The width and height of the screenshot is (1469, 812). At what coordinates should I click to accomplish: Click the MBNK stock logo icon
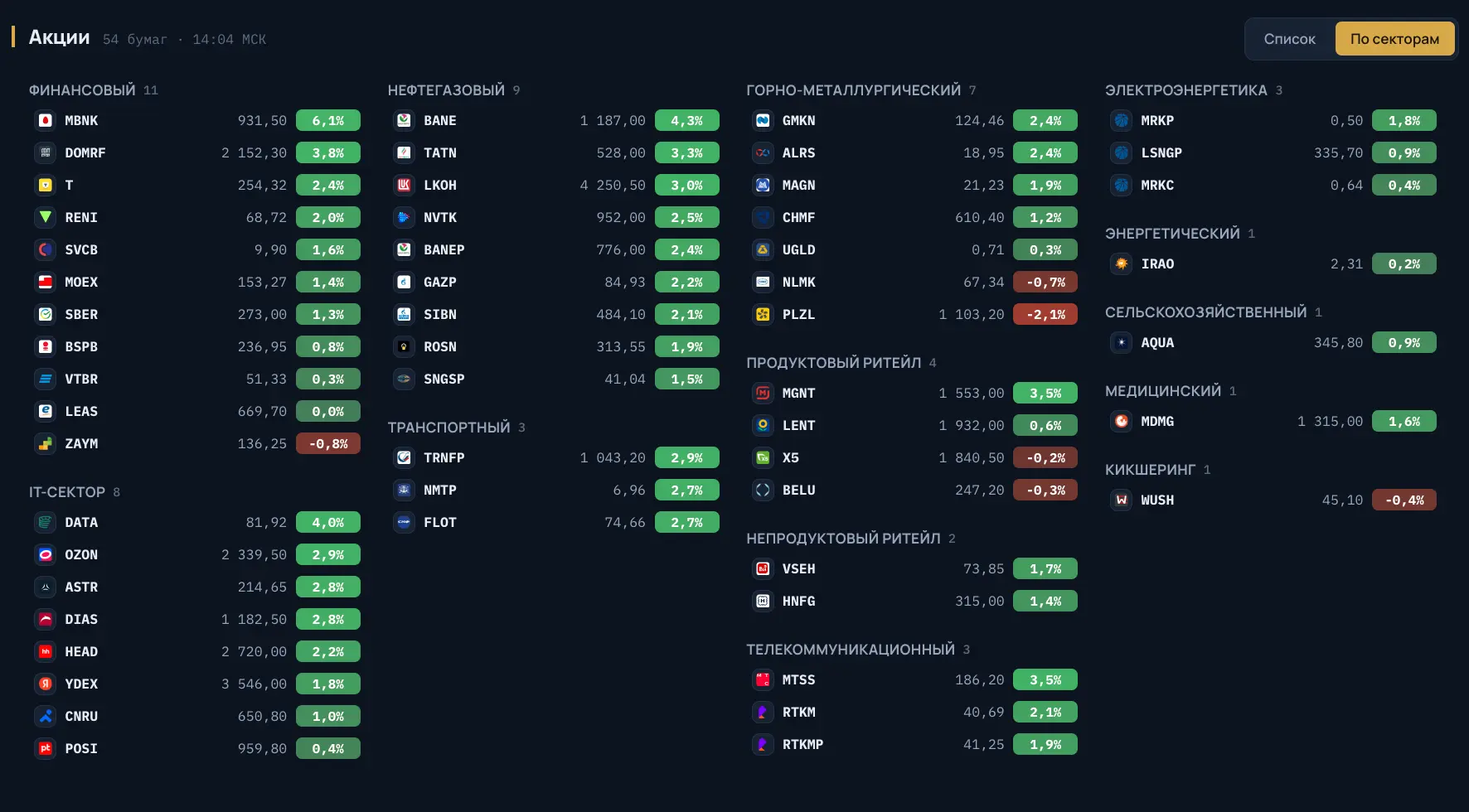[46, 121]
